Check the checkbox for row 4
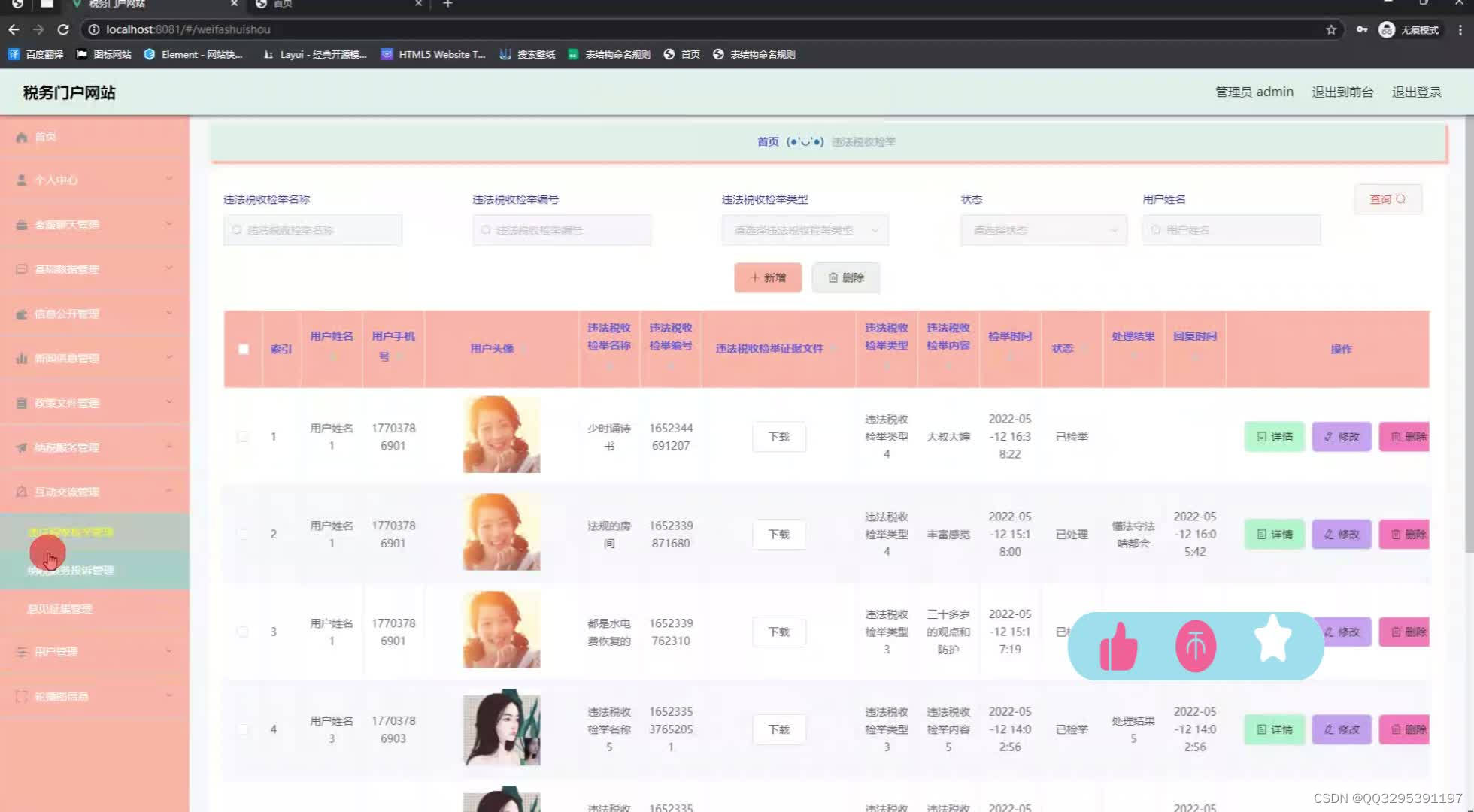This screenshot has width=1474, height=812. pyautogui.click(x=243, y=729)
